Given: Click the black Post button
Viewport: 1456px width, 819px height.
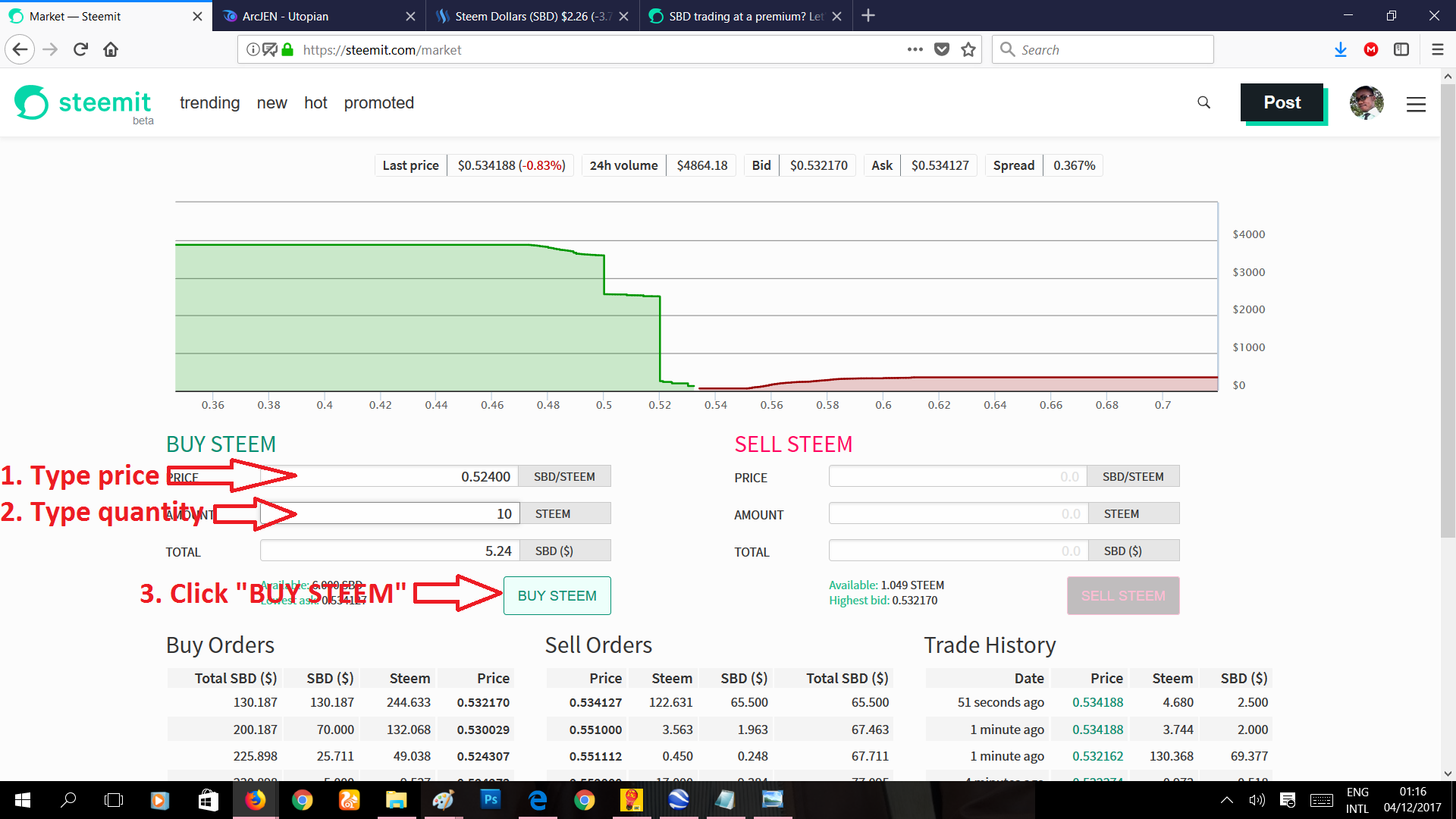Looking at the screenshot, I should pos(1282,103).
